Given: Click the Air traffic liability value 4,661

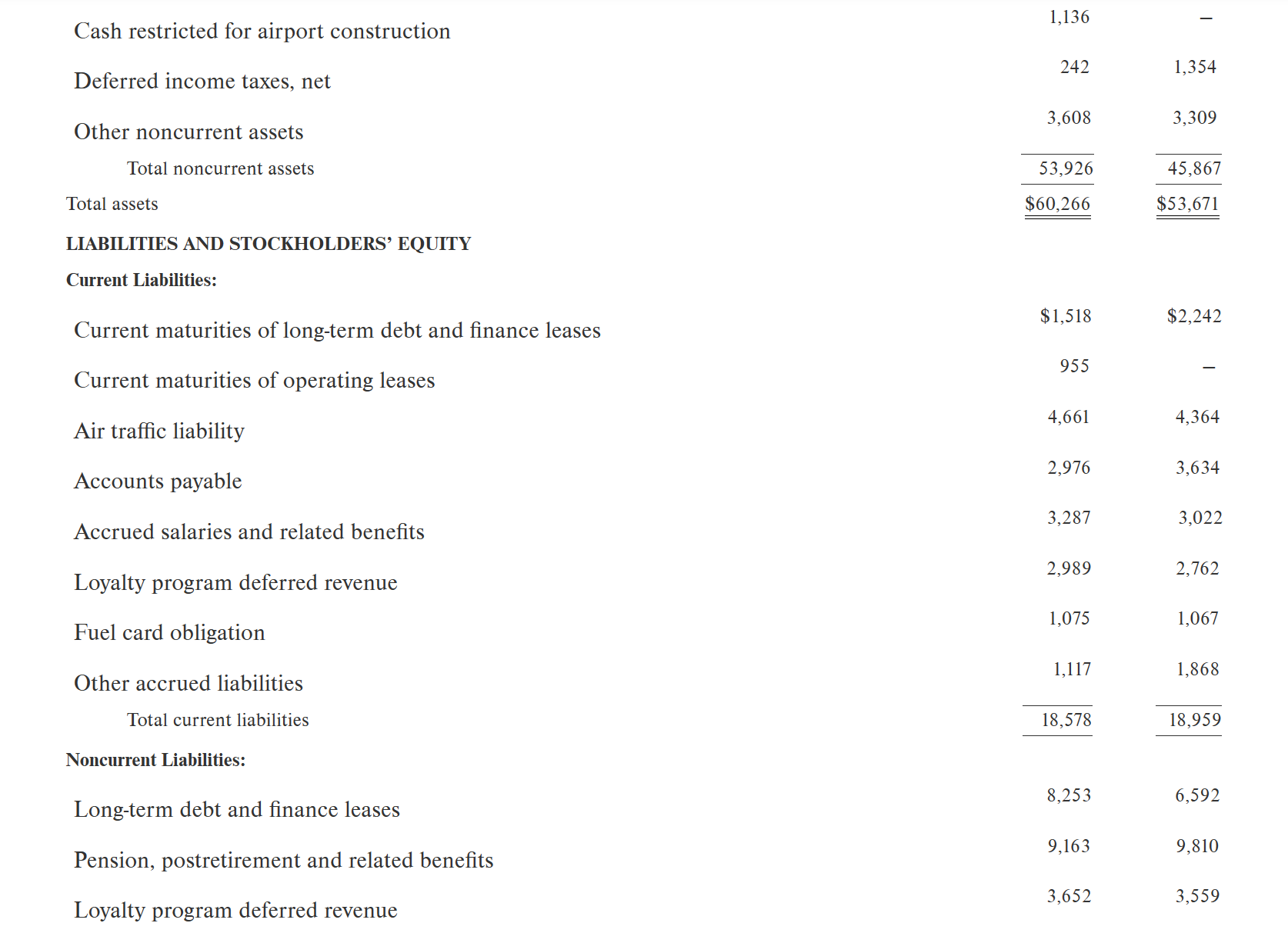Looking at the screenshot, I should (1069, 417).
